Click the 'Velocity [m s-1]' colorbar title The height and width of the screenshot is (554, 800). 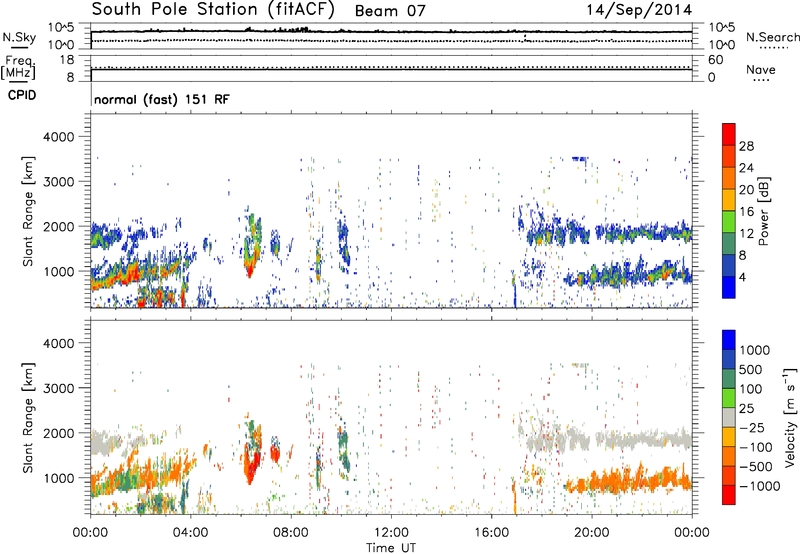coord(791,418)
